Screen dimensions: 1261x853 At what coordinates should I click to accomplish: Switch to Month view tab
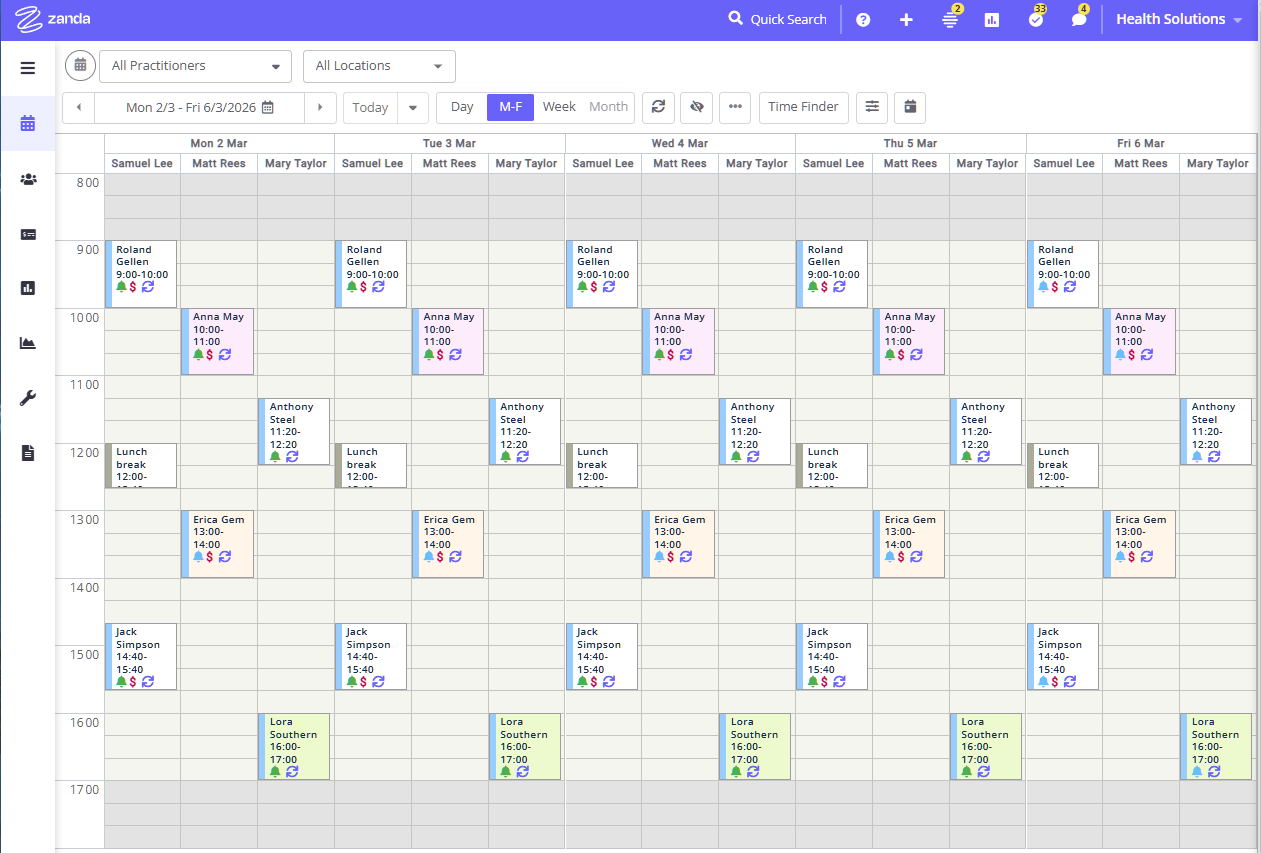click(x=608, y=107)
